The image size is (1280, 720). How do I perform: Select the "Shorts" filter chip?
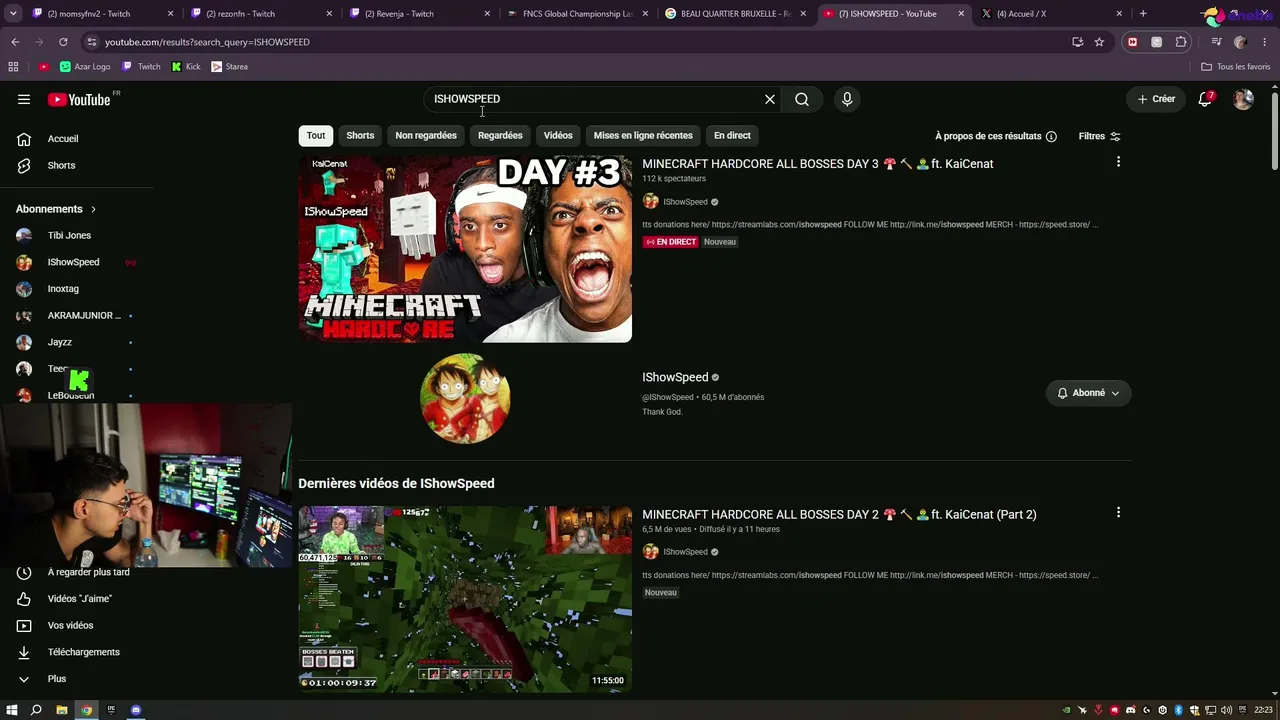[x=360, y=136]
